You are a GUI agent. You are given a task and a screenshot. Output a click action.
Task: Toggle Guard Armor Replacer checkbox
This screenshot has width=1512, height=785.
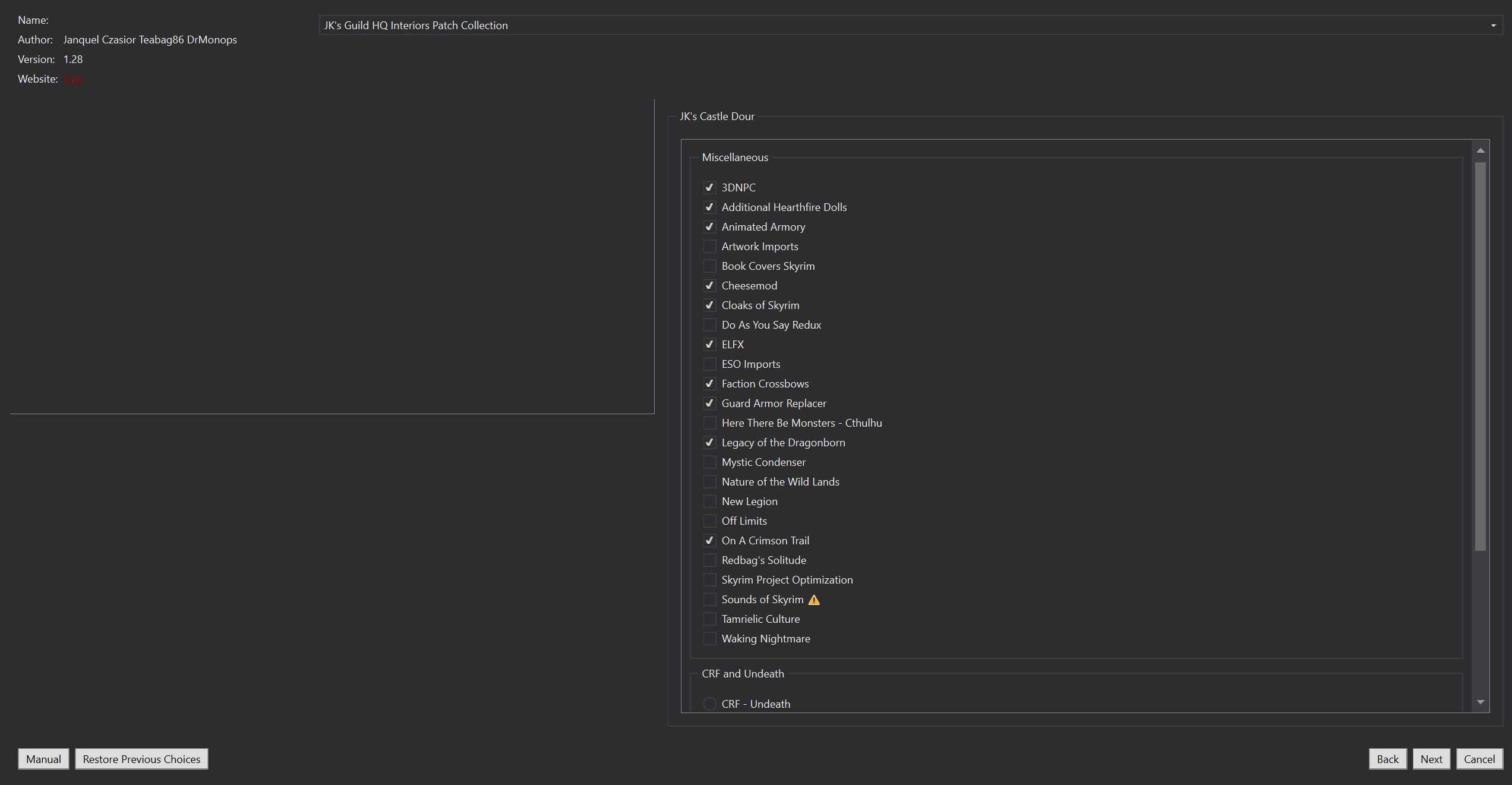[709, 403]
